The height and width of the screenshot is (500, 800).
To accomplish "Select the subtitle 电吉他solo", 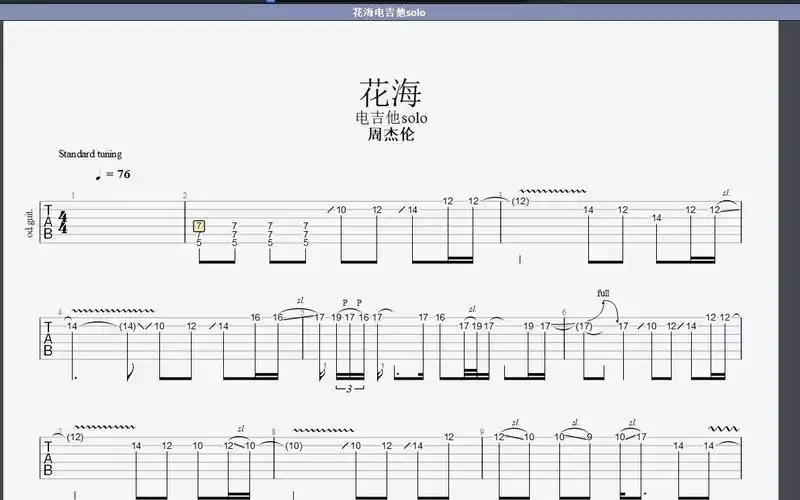I will [x=391, y=118].
